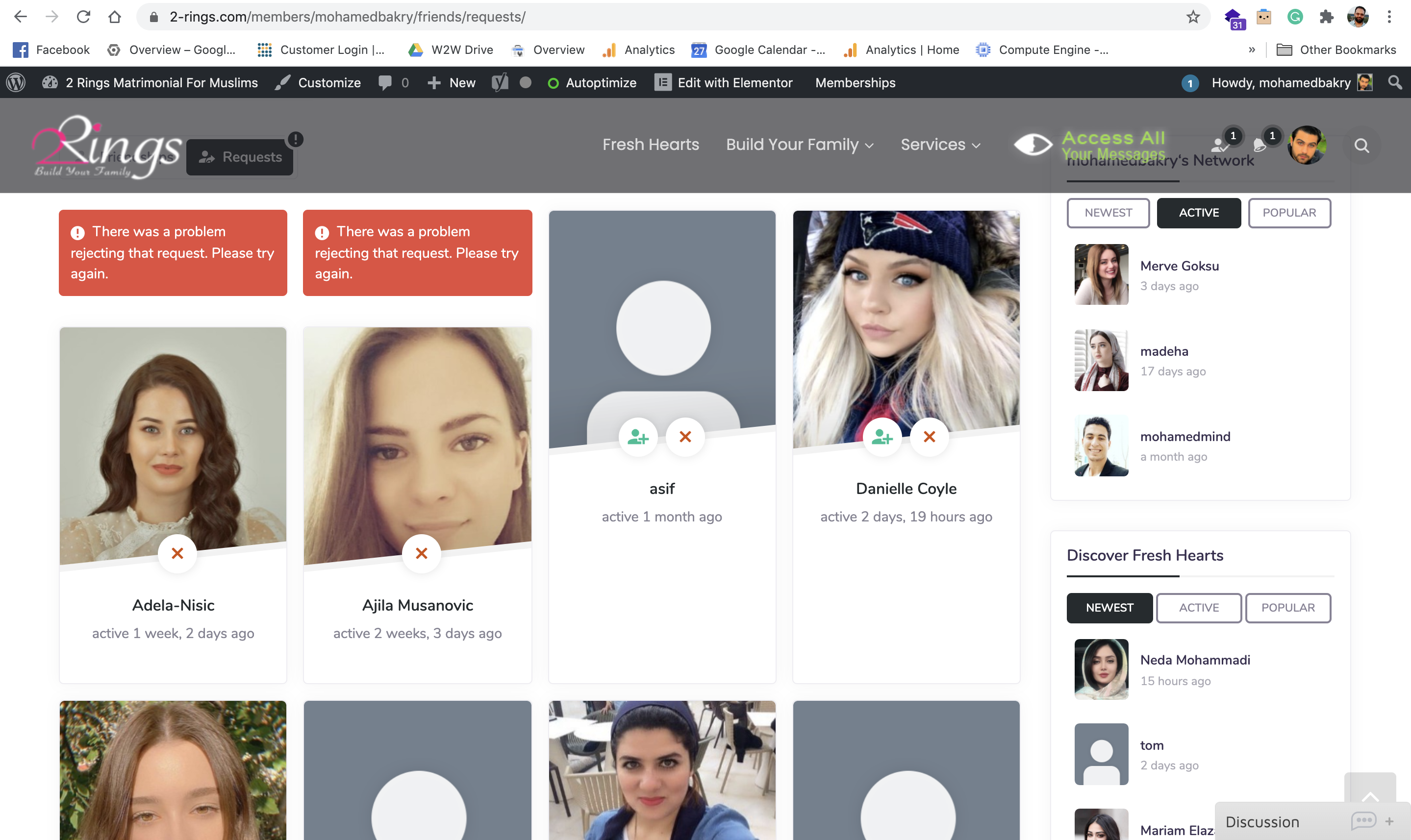This screenshot has height=840, width=1411.
Task: Open Howdy, mohamedbakry account menu
Action: (1292, 83)
